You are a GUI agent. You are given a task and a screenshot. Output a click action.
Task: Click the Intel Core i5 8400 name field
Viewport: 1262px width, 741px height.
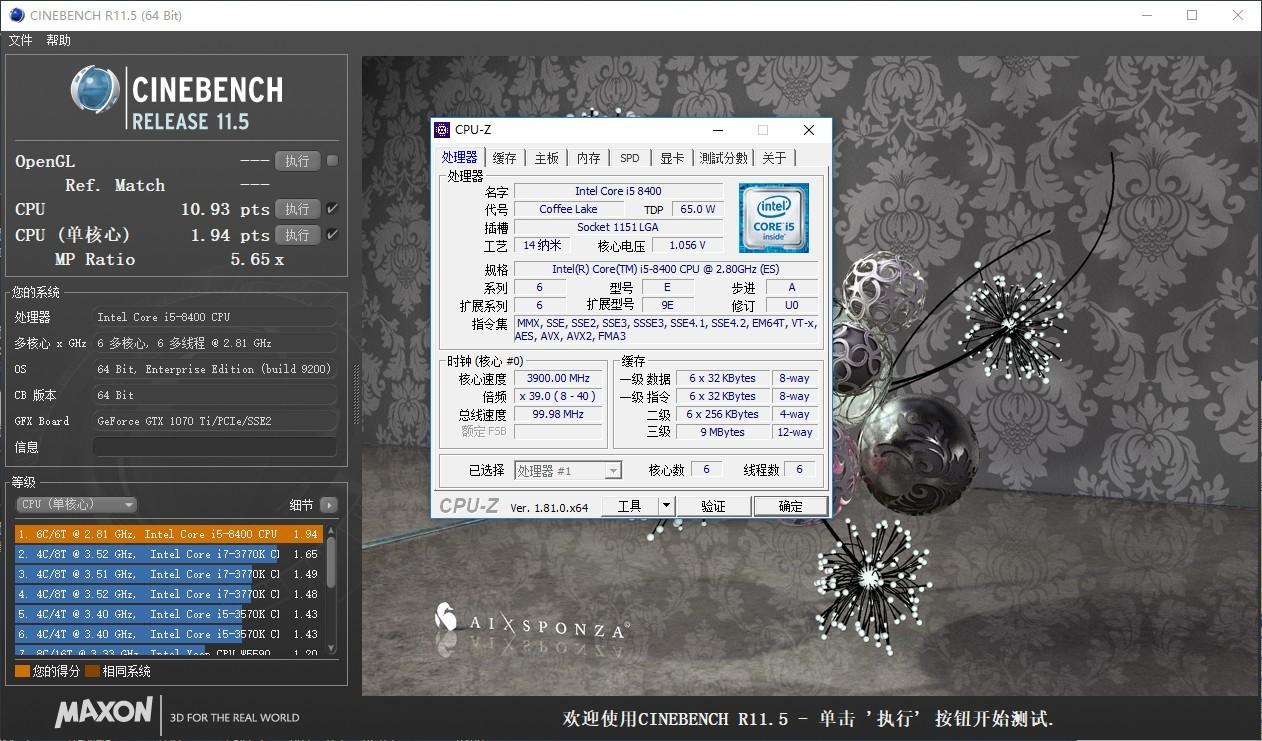[x=618, y=191]
